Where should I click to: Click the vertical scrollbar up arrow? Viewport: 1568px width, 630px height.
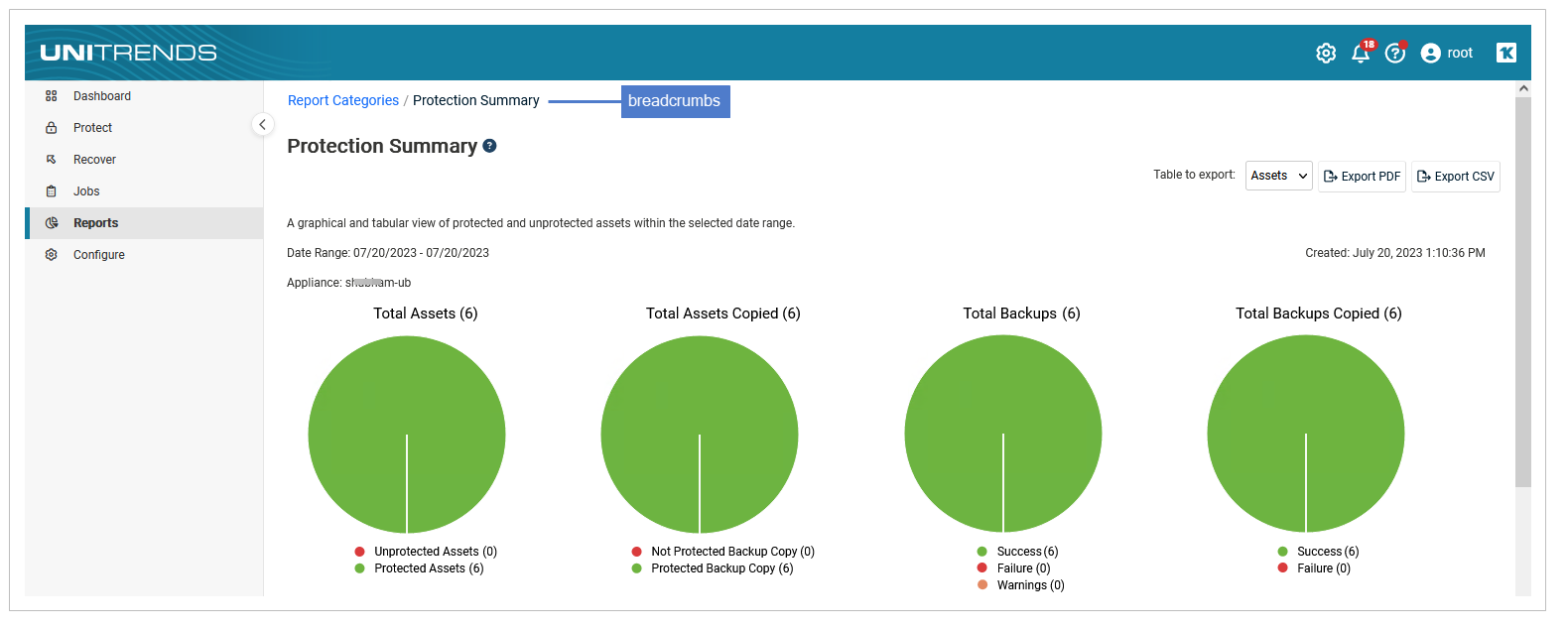coord(1523,88)
